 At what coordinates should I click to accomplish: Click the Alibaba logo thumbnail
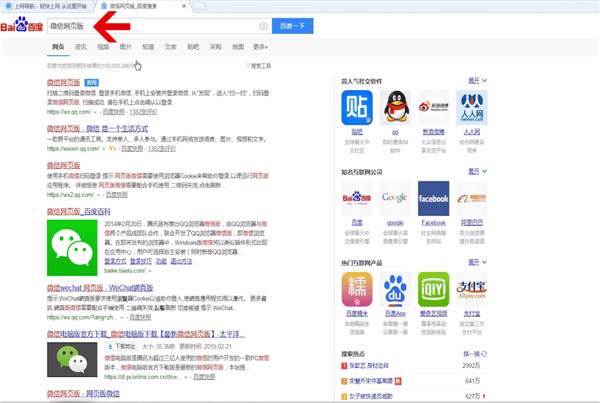pos(472,198)
